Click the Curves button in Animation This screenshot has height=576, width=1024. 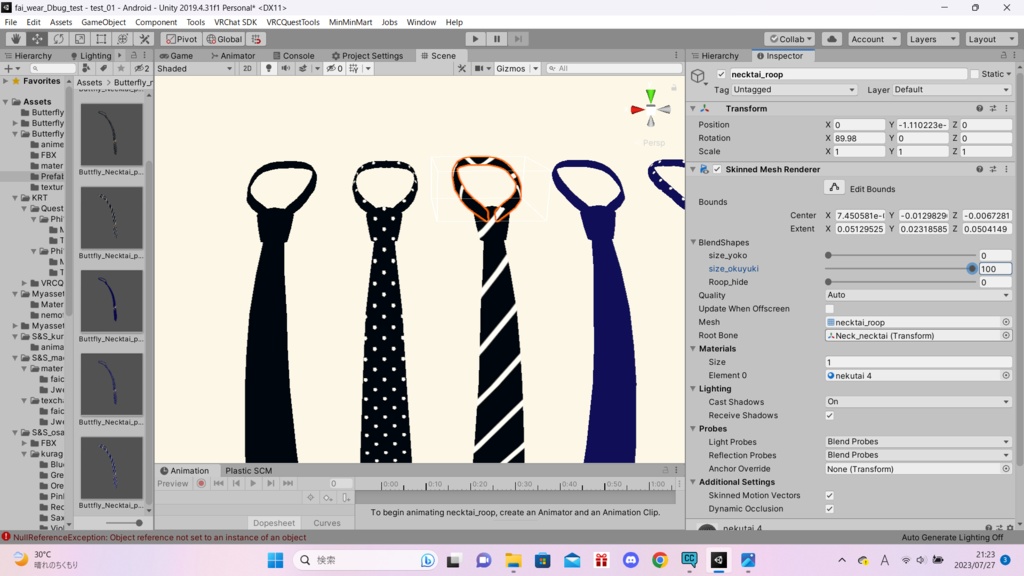click(x=326, y=523)
